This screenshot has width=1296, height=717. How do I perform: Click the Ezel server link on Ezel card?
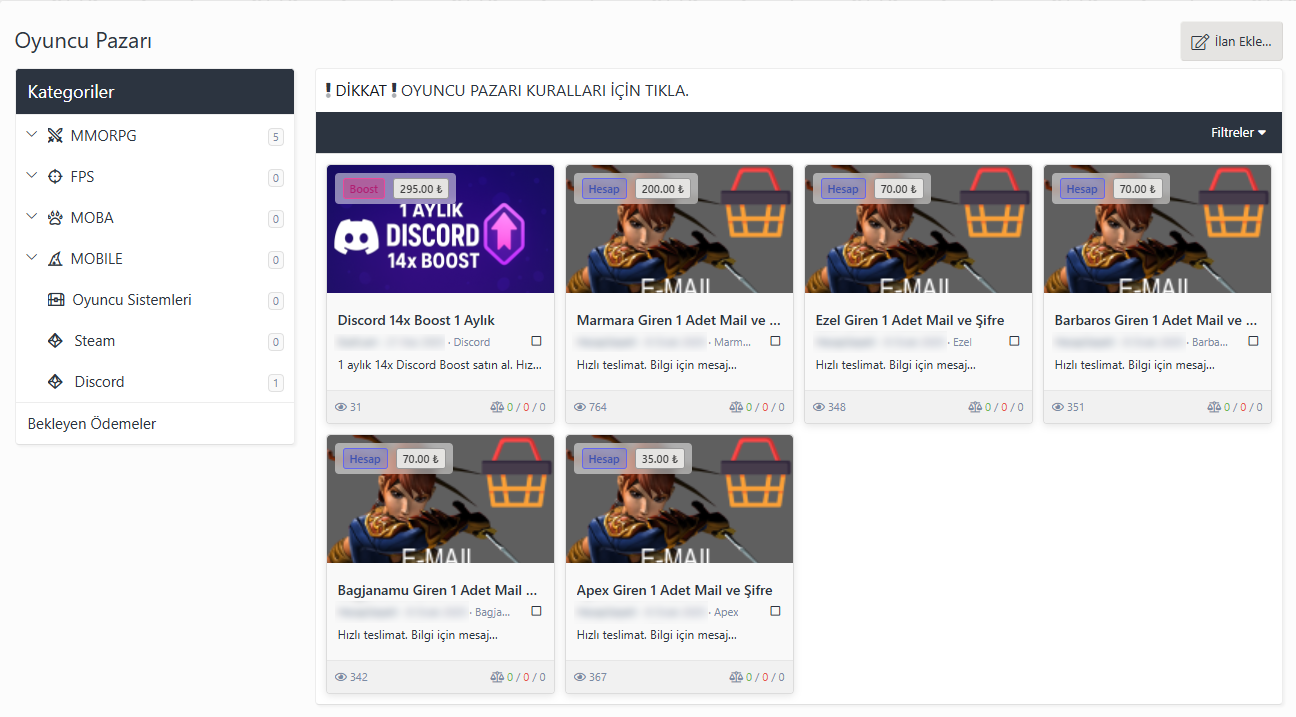961,342
